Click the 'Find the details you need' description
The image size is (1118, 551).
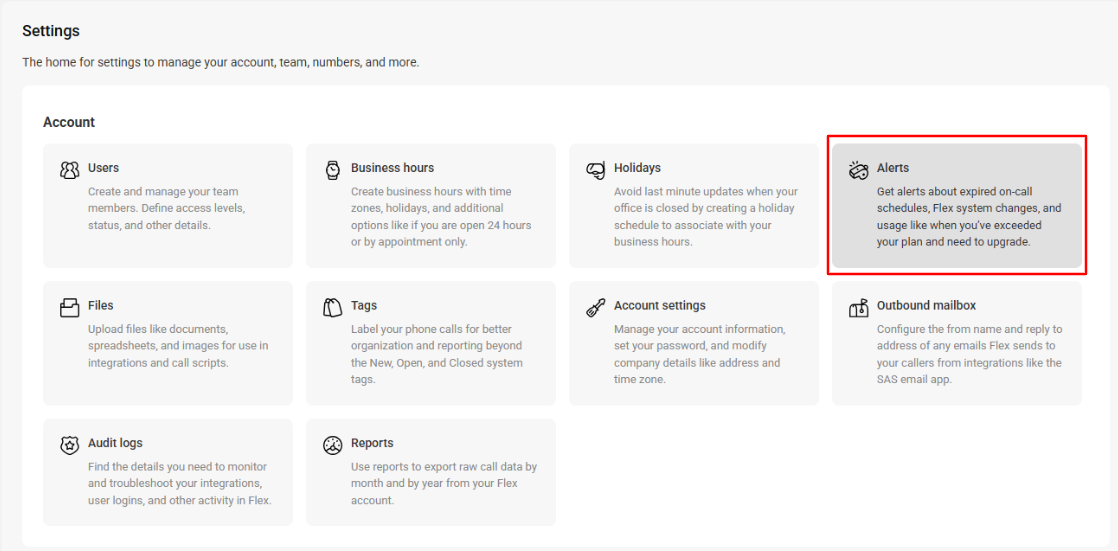pos(180,483)
